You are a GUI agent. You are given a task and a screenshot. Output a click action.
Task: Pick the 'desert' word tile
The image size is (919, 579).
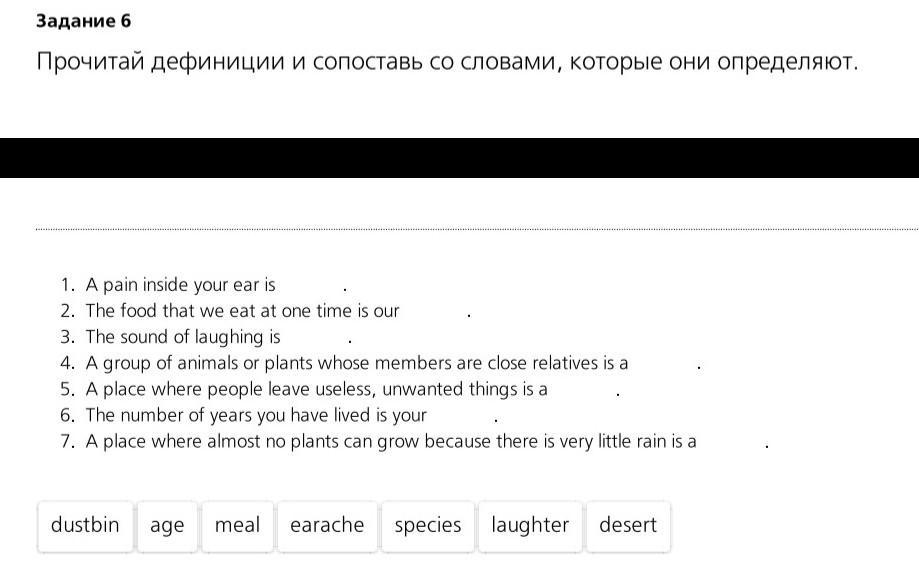[628, 526]
